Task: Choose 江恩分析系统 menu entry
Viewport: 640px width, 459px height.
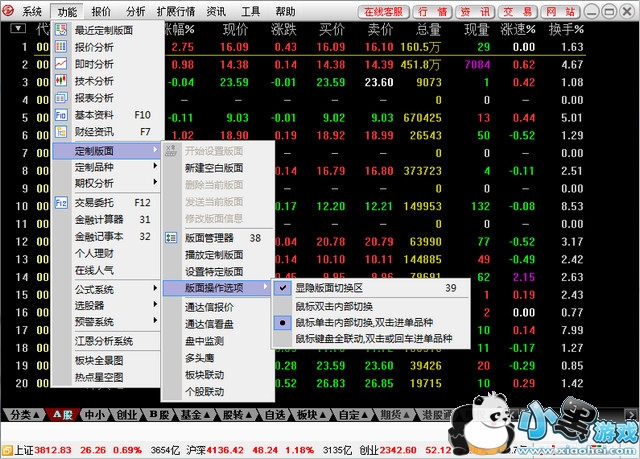Action: (106, 341)
